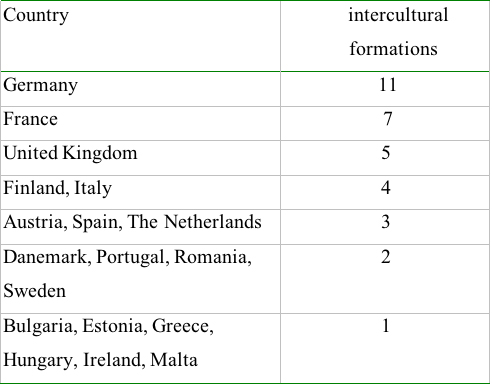This screenshot has height=385, width=492.
Task: Select the intercultural formations header cell
Action: pyautogui.click(x=385, y=36)
